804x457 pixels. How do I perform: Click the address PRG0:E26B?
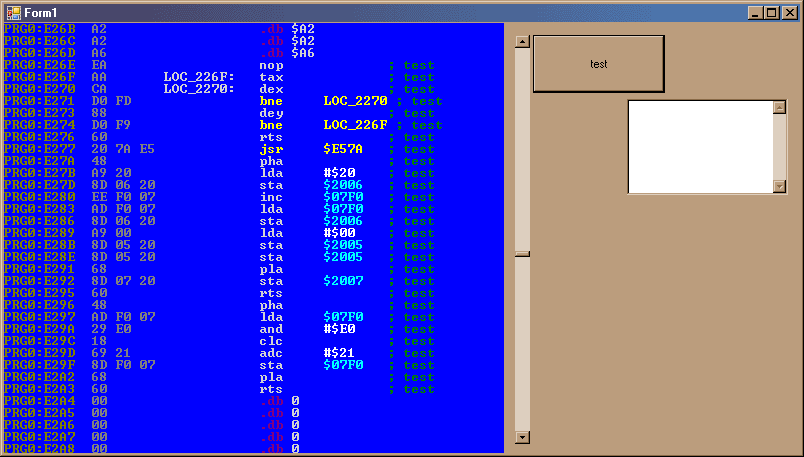coord(39,29)
